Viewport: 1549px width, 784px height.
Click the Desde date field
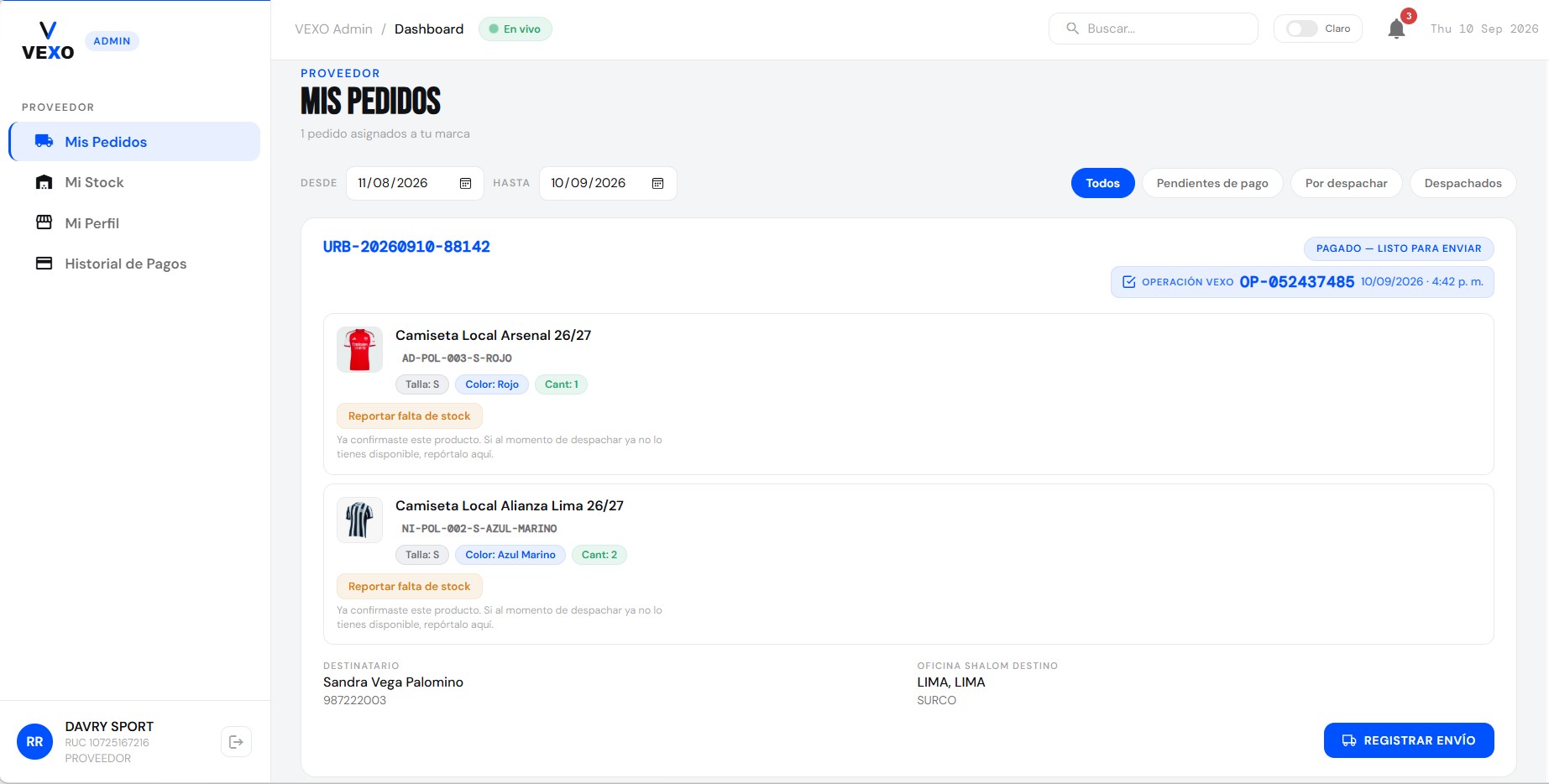(x=415, y=183)
